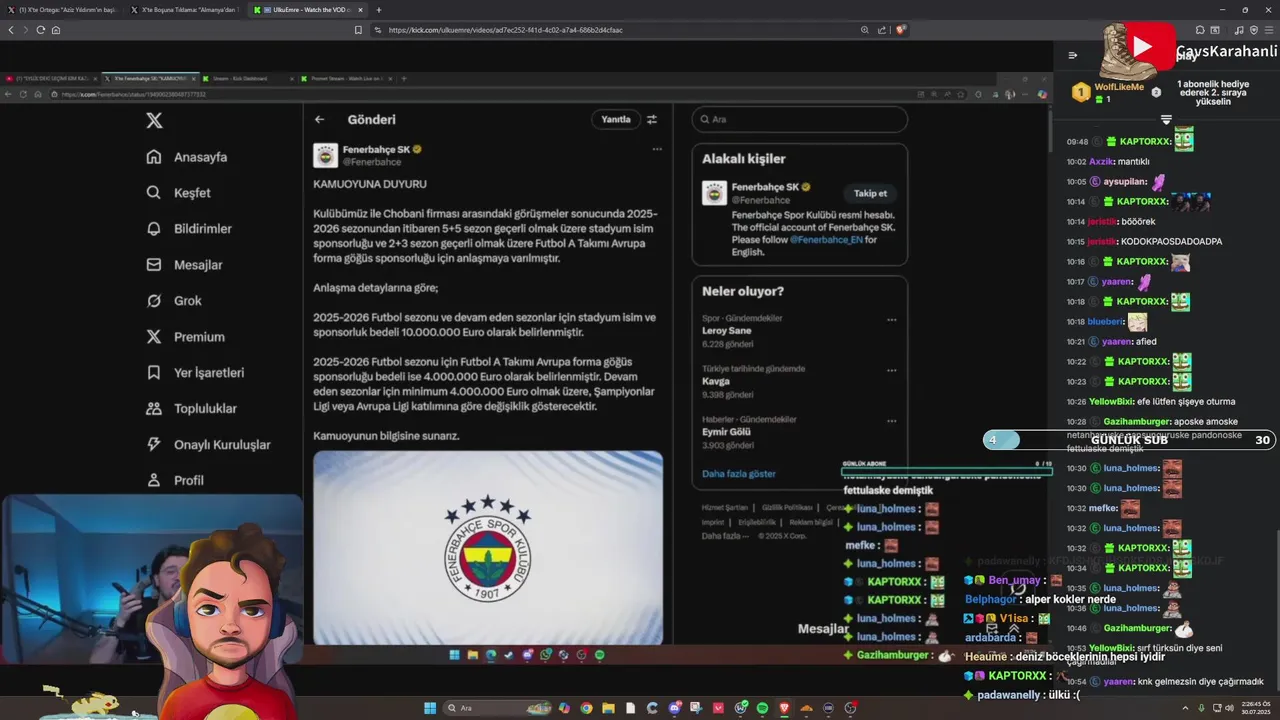The width and height of the screenshot is (1280, 720).
Task: Open Spotify from the taskbar
Action: click(762, 708)
